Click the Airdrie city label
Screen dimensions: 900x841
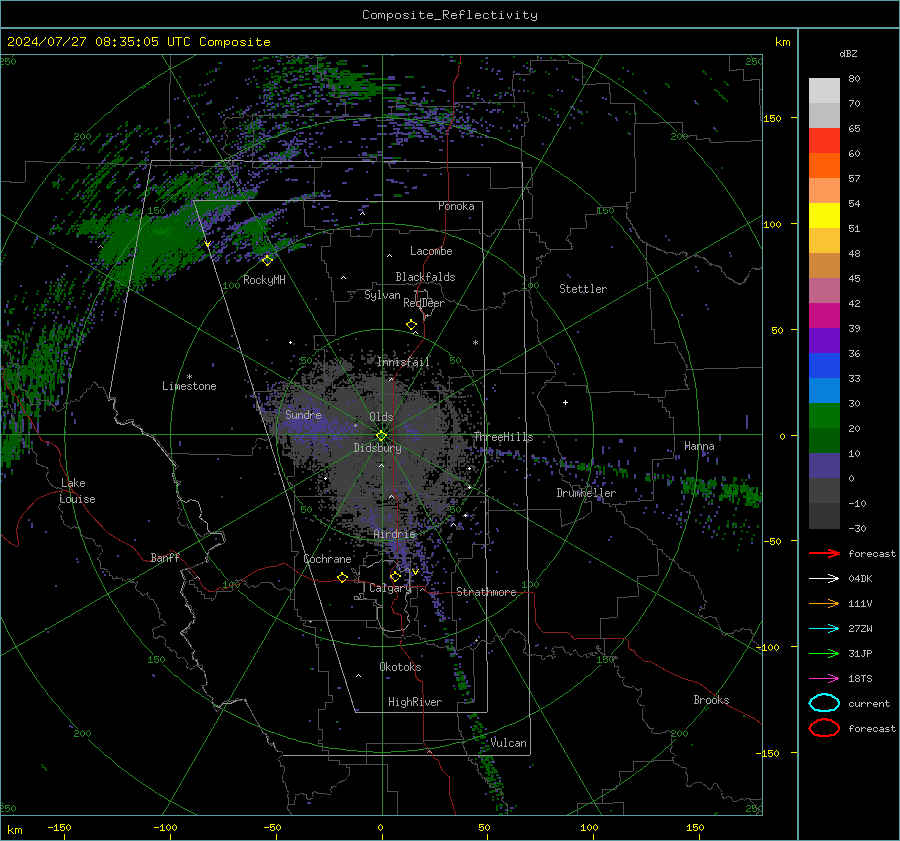(394, 534)
